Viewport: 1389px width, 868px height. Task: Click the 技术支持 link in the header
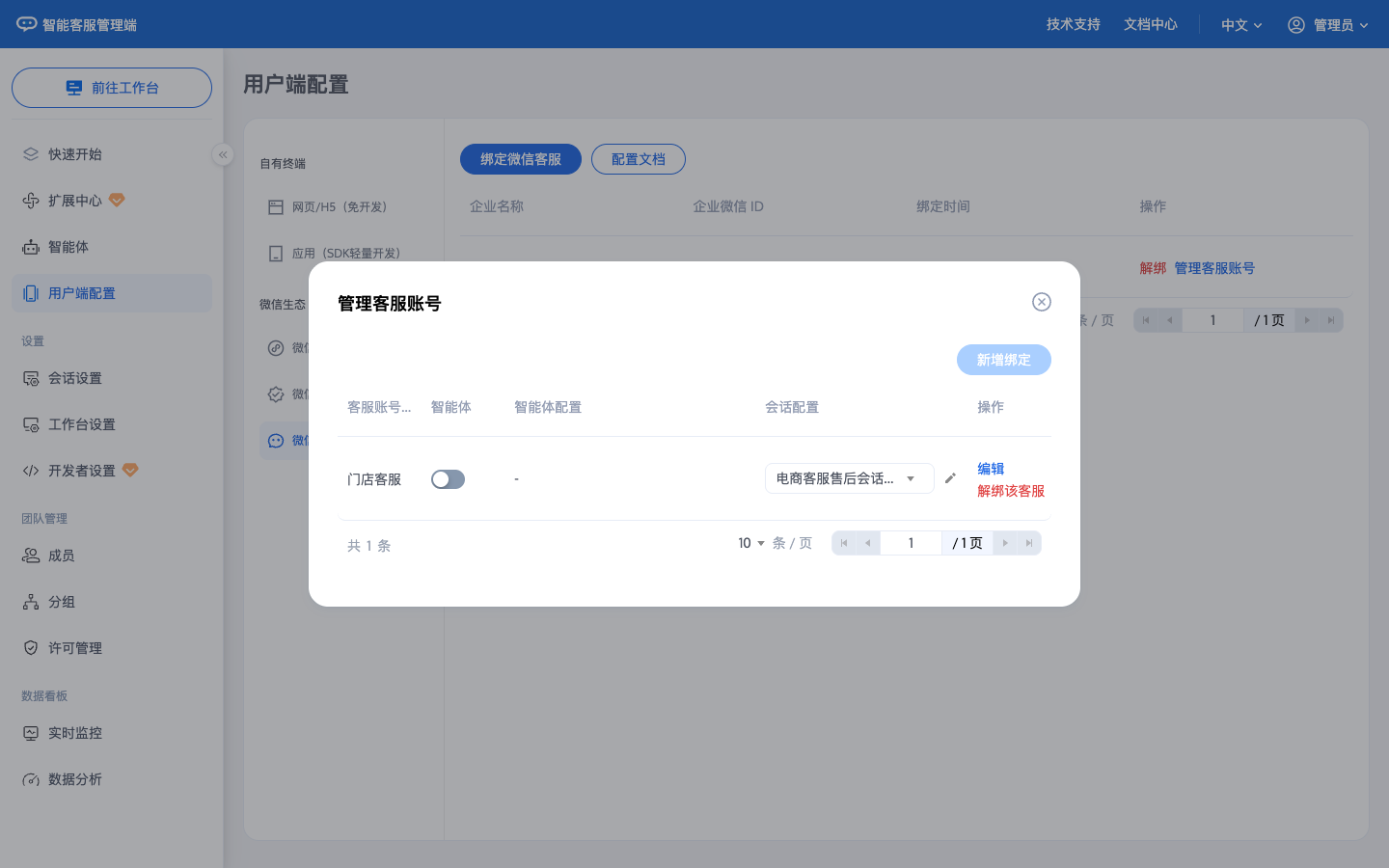click(x=1074, y=24)
